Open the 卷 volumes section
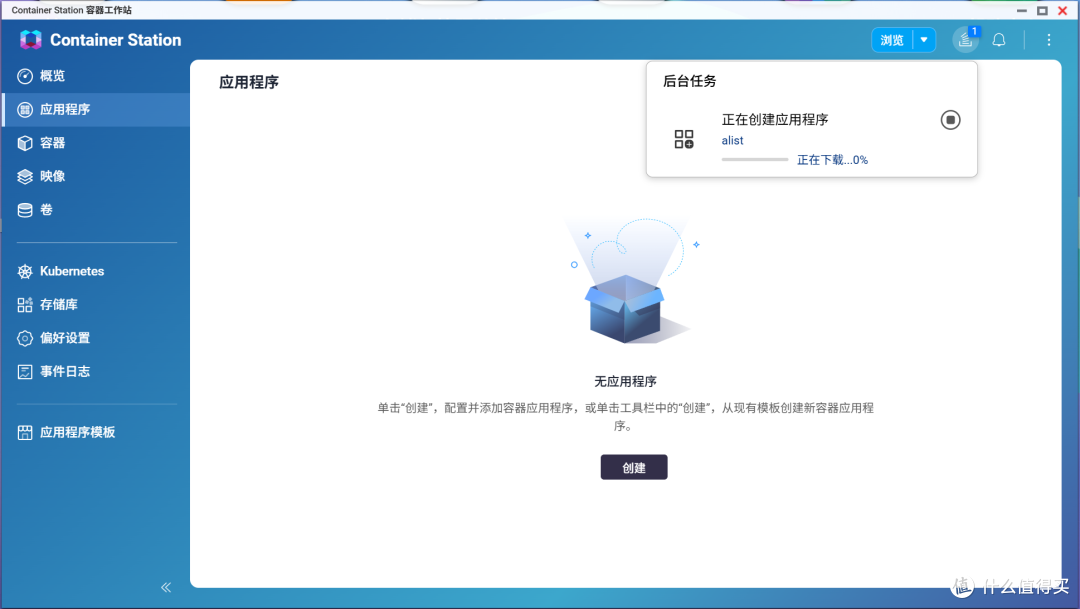This screenshot has width=1080, height=609. pyautogui.click(x=96, y=209)
